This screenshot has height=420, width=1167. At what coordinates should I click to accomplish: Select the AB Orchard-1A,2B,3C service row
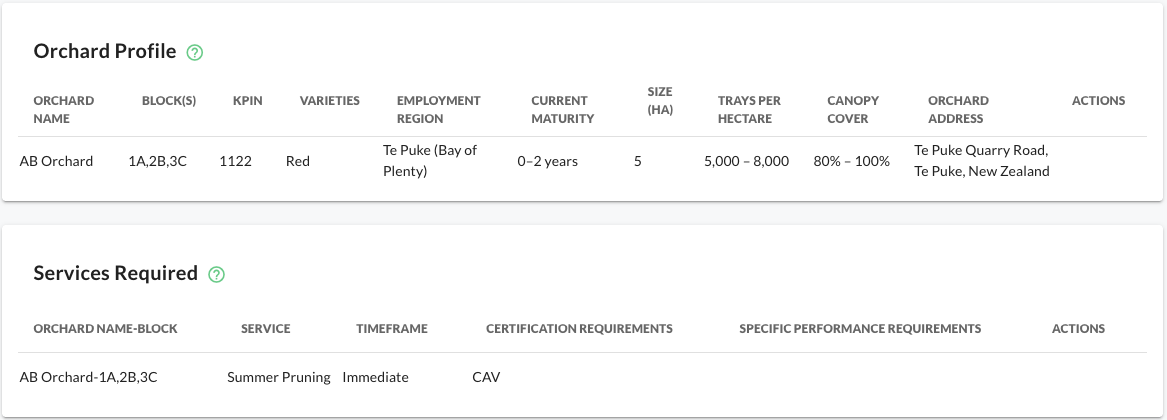click(89, 378)
